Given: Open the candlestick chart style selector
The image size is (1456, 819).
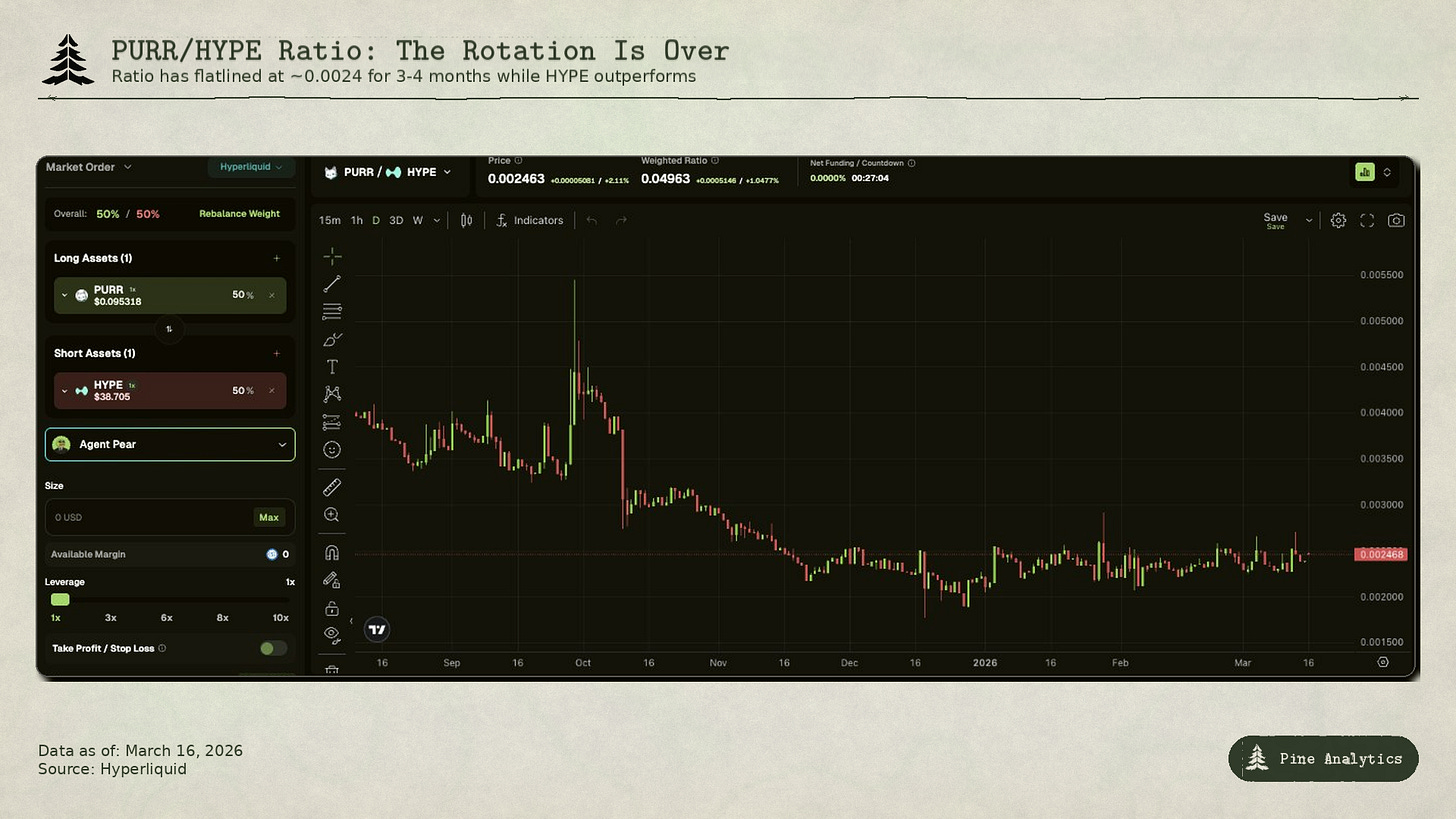Looking at the screenshot, I should tap(466, 220).
